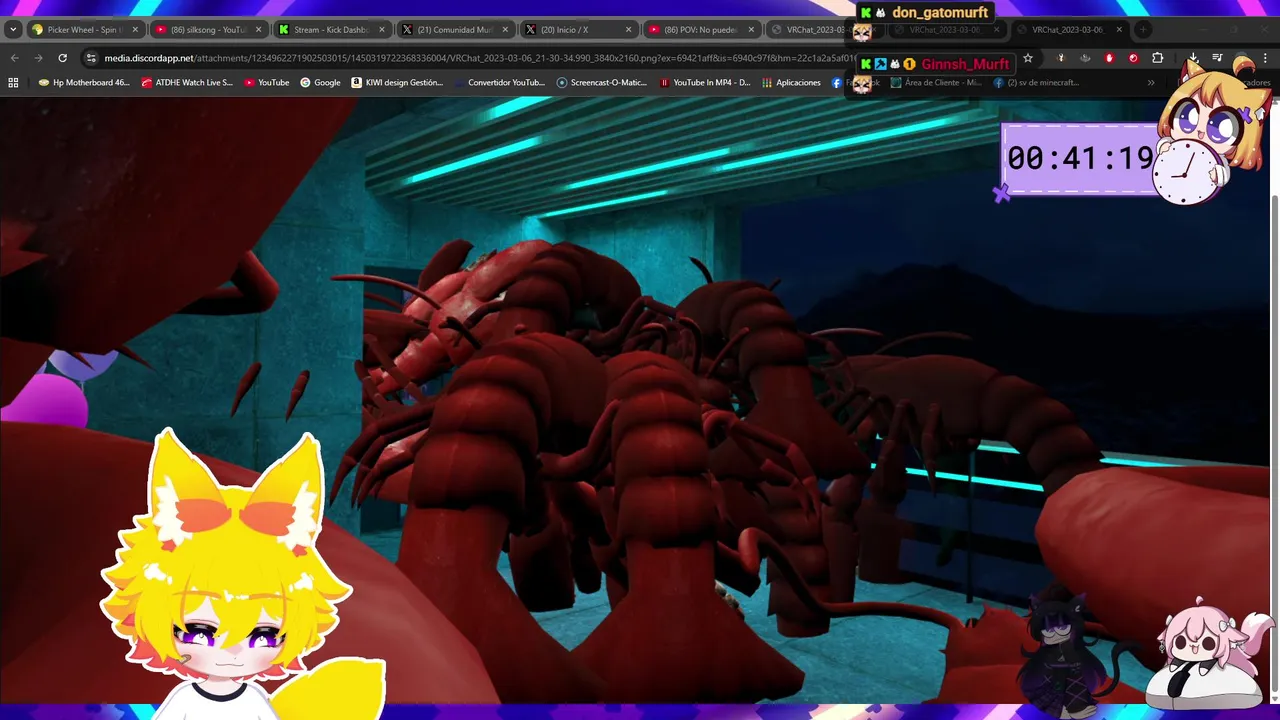Viewport: 1280px width, 720px height.
Task: Open the Convertidor YouTube bookmark
Action: [499, 82]
